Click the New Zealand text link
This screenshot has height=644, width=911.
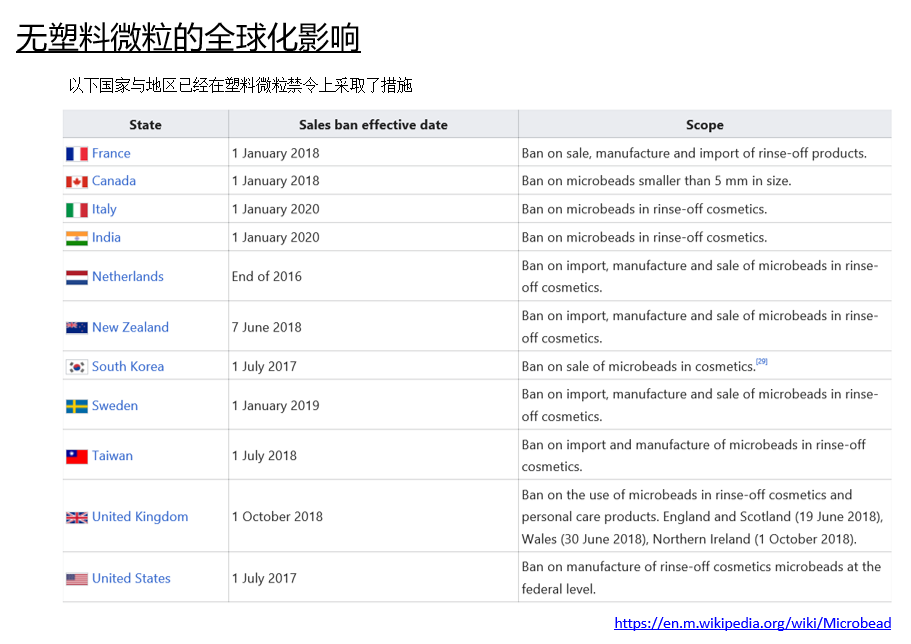[x=130, y=327]
